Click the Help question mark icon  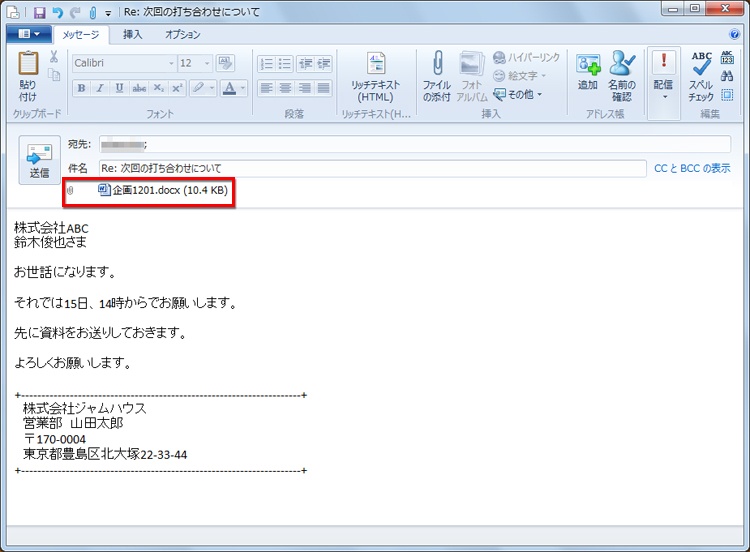point(734,34)
